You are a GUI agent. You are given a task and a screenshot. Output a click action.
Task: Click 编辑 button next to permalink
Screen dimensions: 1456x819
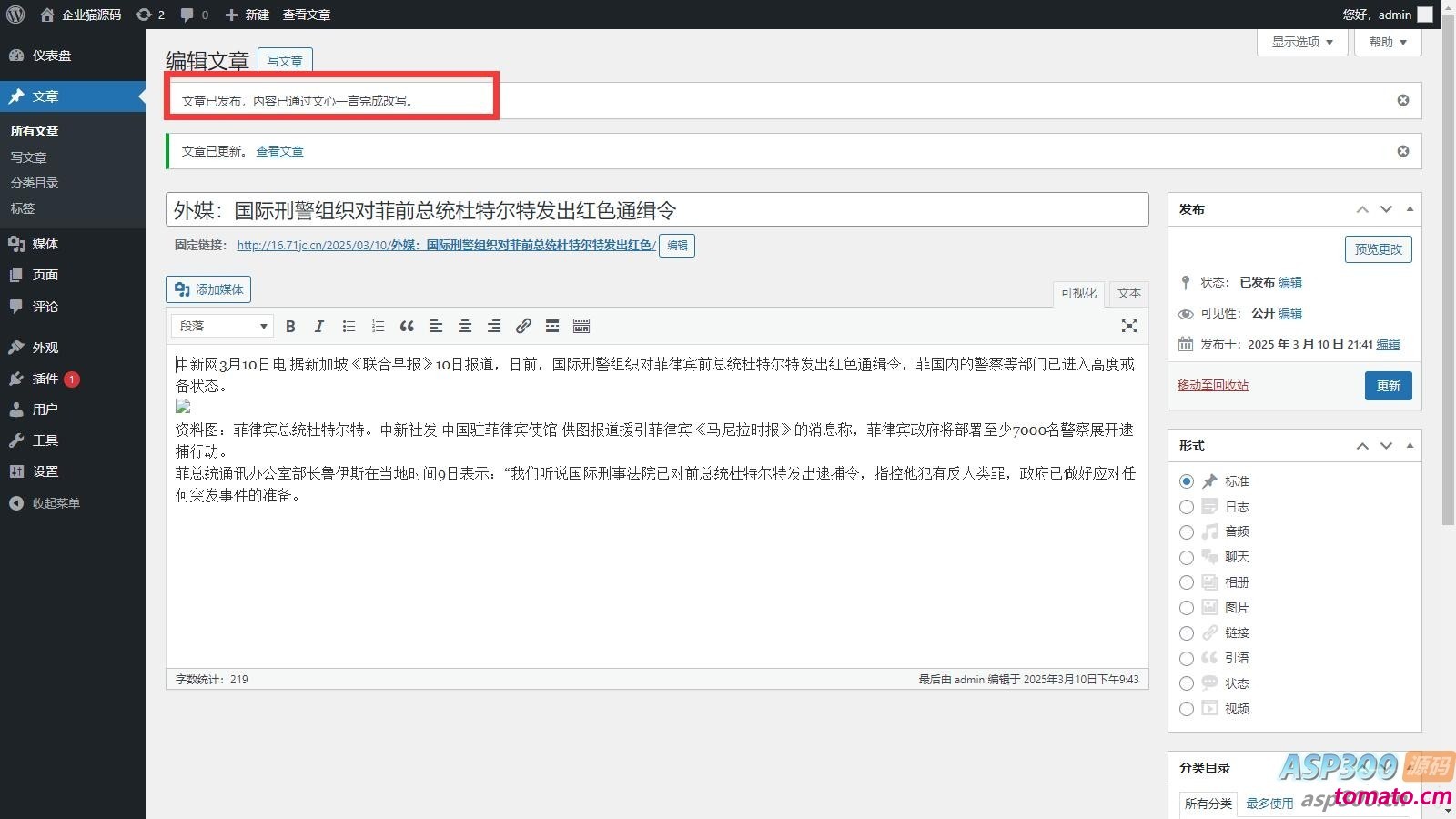pyautogui.click(x=677, y=246)
